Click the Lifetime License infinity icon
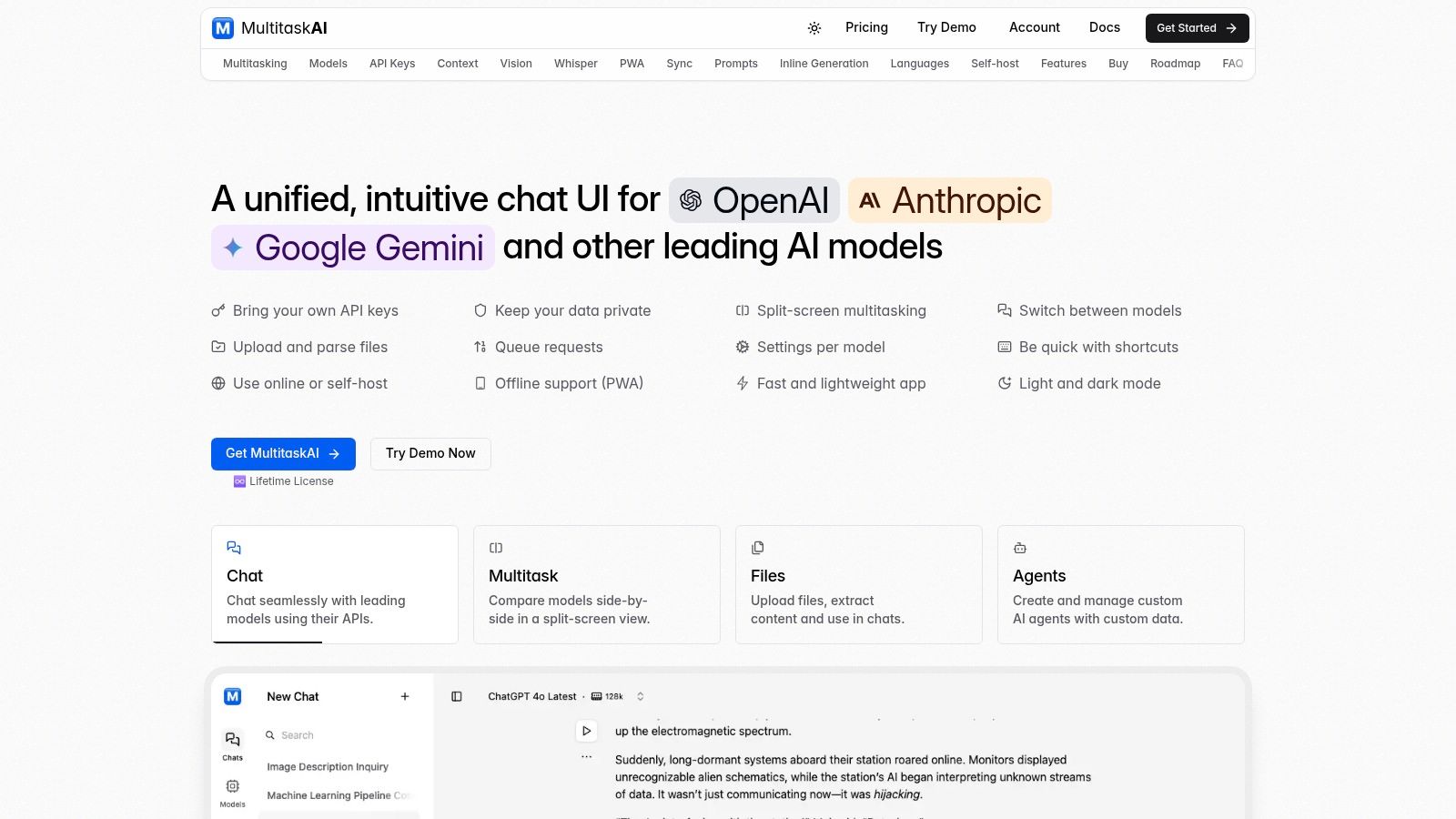This screenshot has height=819, width=1456. (x=239, y=481)
